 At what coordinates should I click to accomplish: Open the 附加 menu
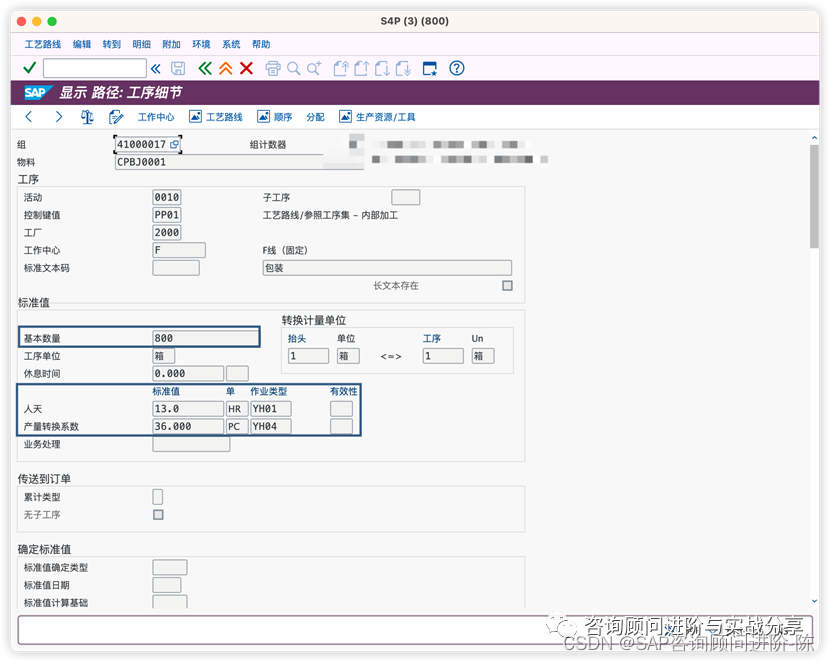pyautogui.click(x=172, y=44)
